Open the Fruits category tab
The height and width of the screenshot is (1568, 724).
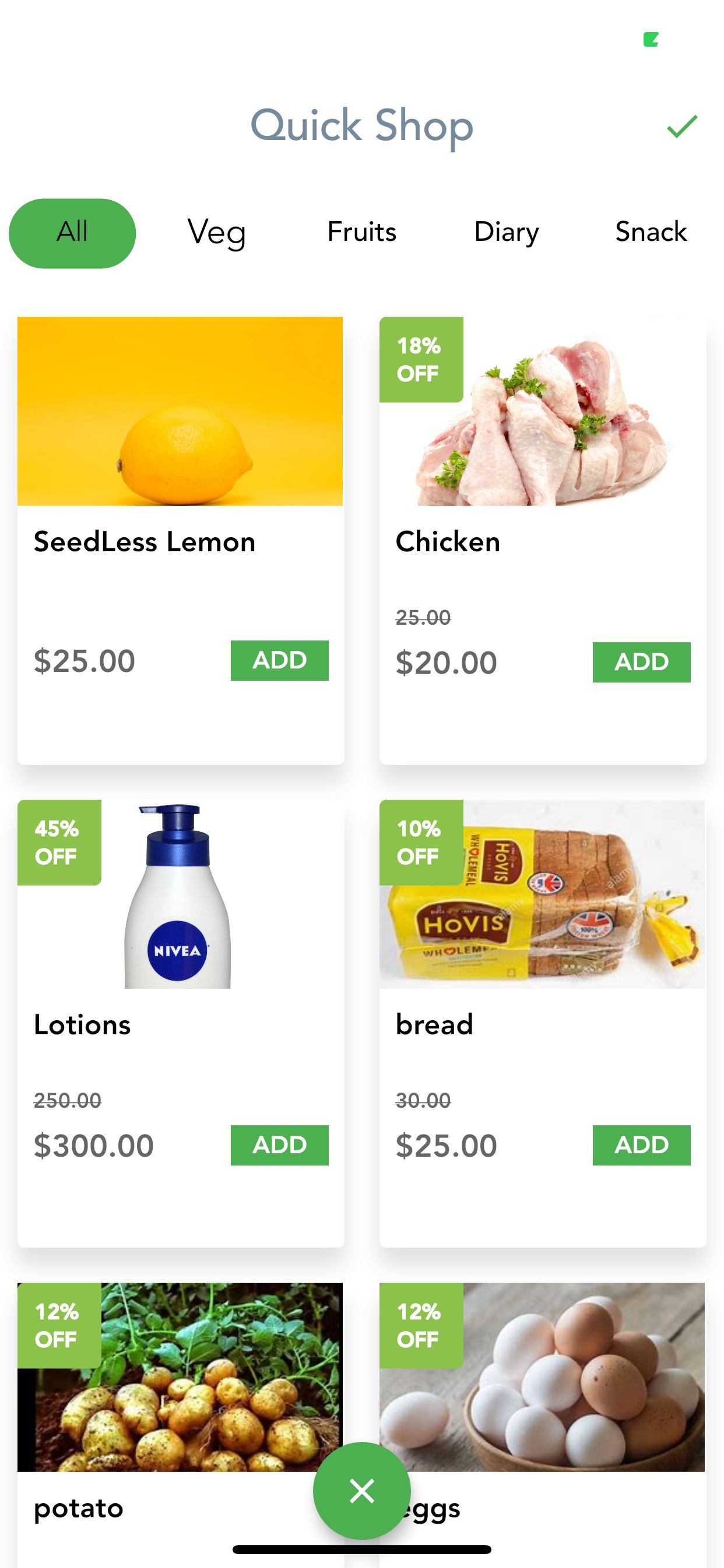pyautogui.click(x=362, y=233)
